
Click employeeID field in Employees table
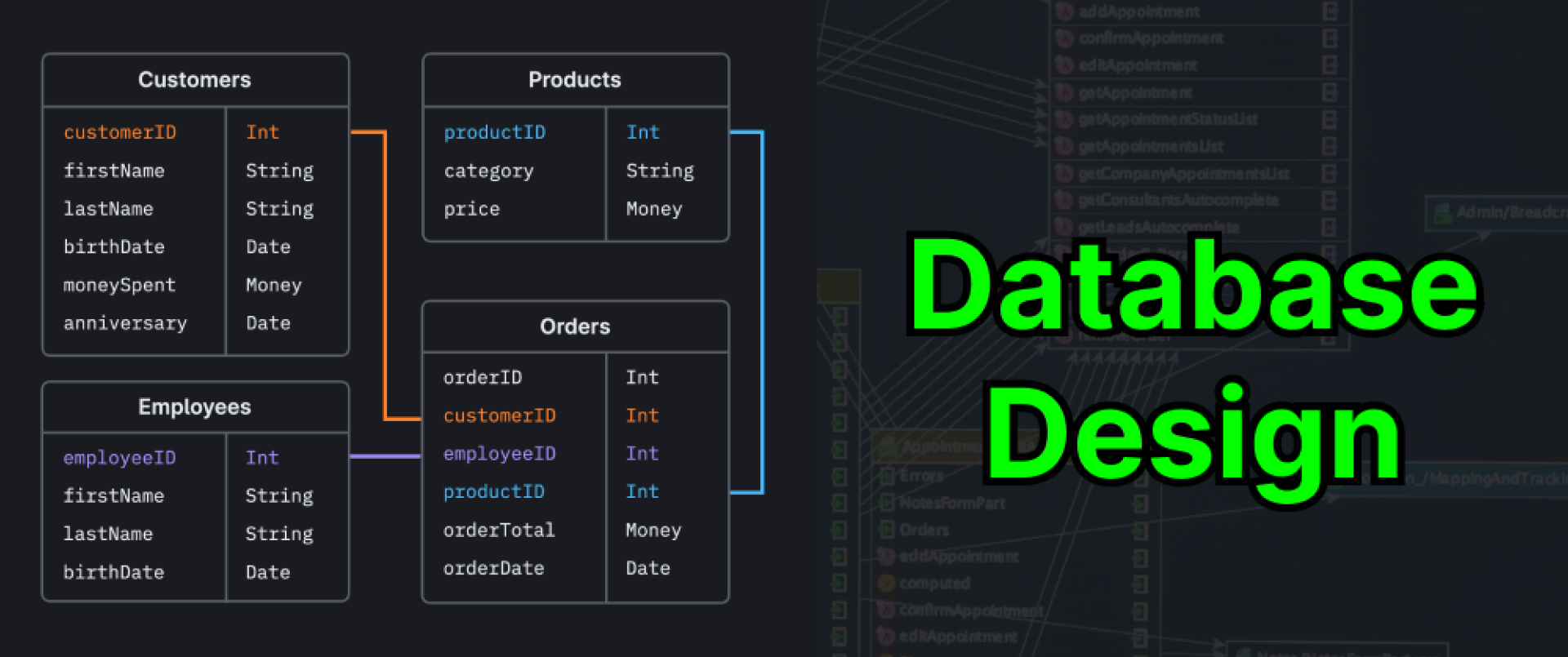119,458
